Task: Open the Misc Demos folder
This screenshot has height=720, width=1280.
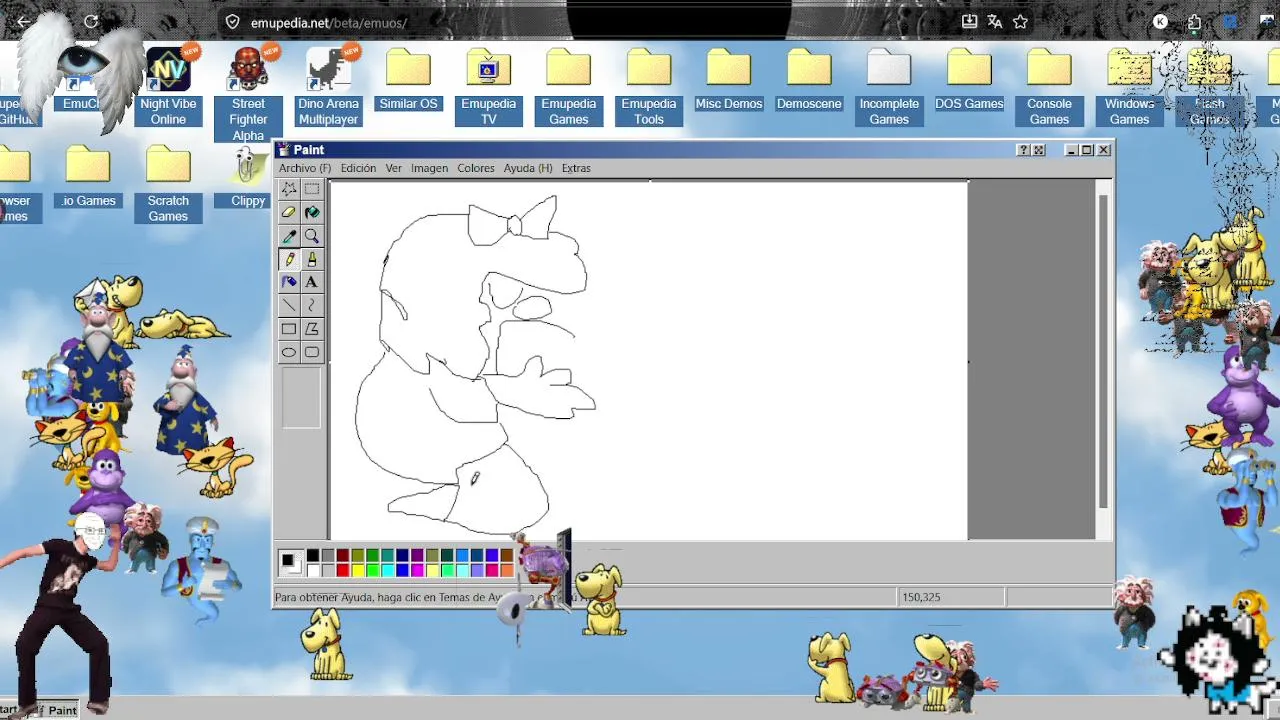Action: (729, 80)
